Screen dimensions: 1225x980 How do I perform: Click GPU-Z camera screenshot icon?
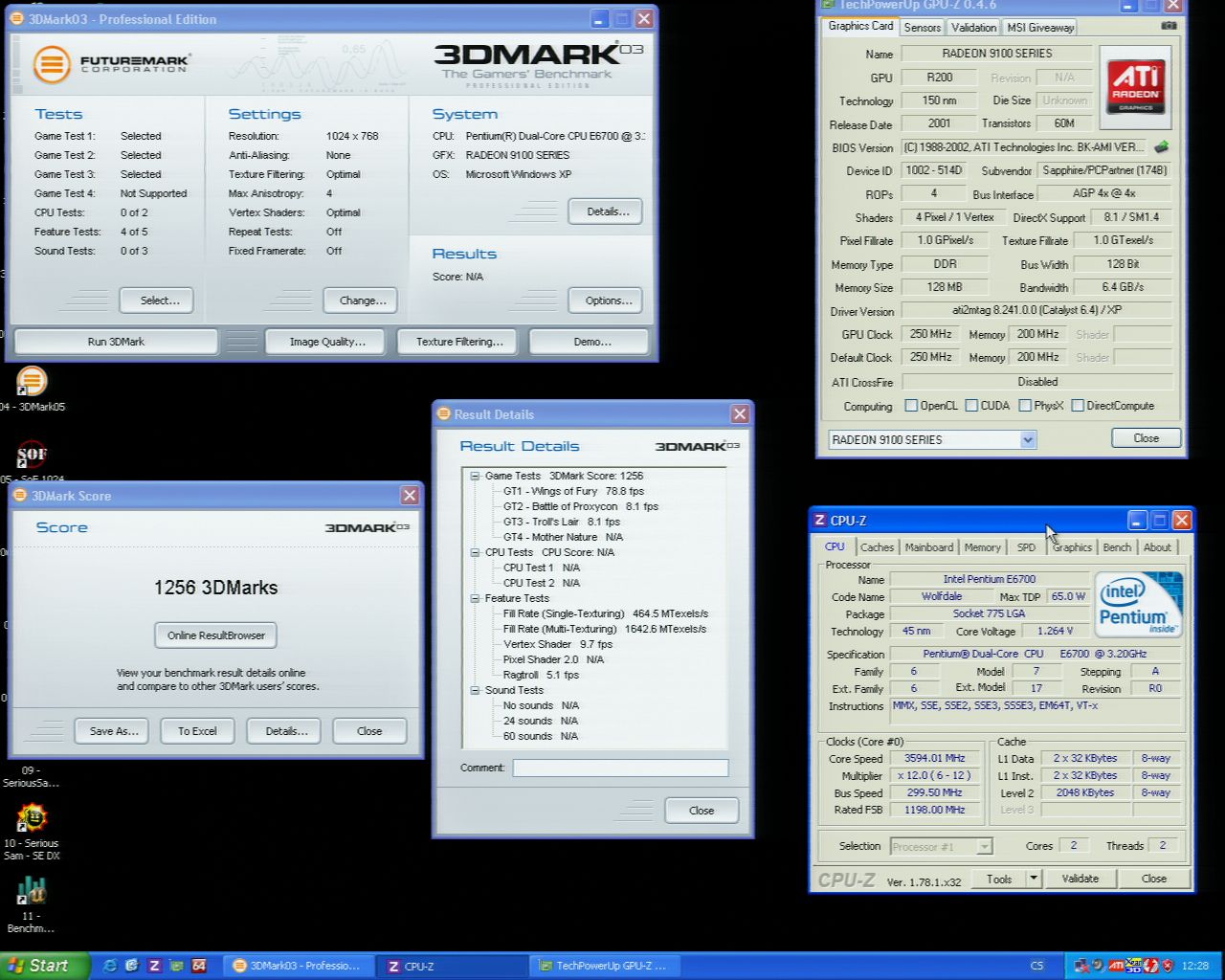point(1169,26)
